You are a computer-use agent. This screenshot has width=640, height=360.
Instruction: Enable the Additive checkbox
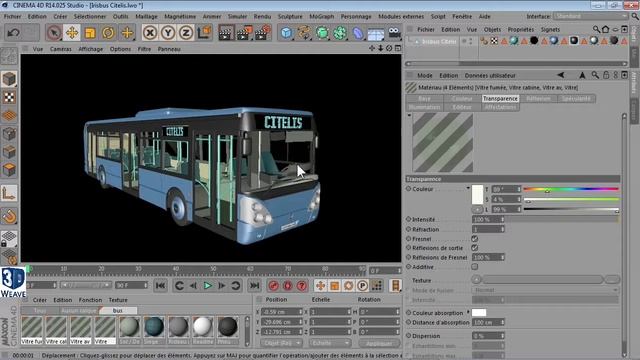tap(475, 267)
